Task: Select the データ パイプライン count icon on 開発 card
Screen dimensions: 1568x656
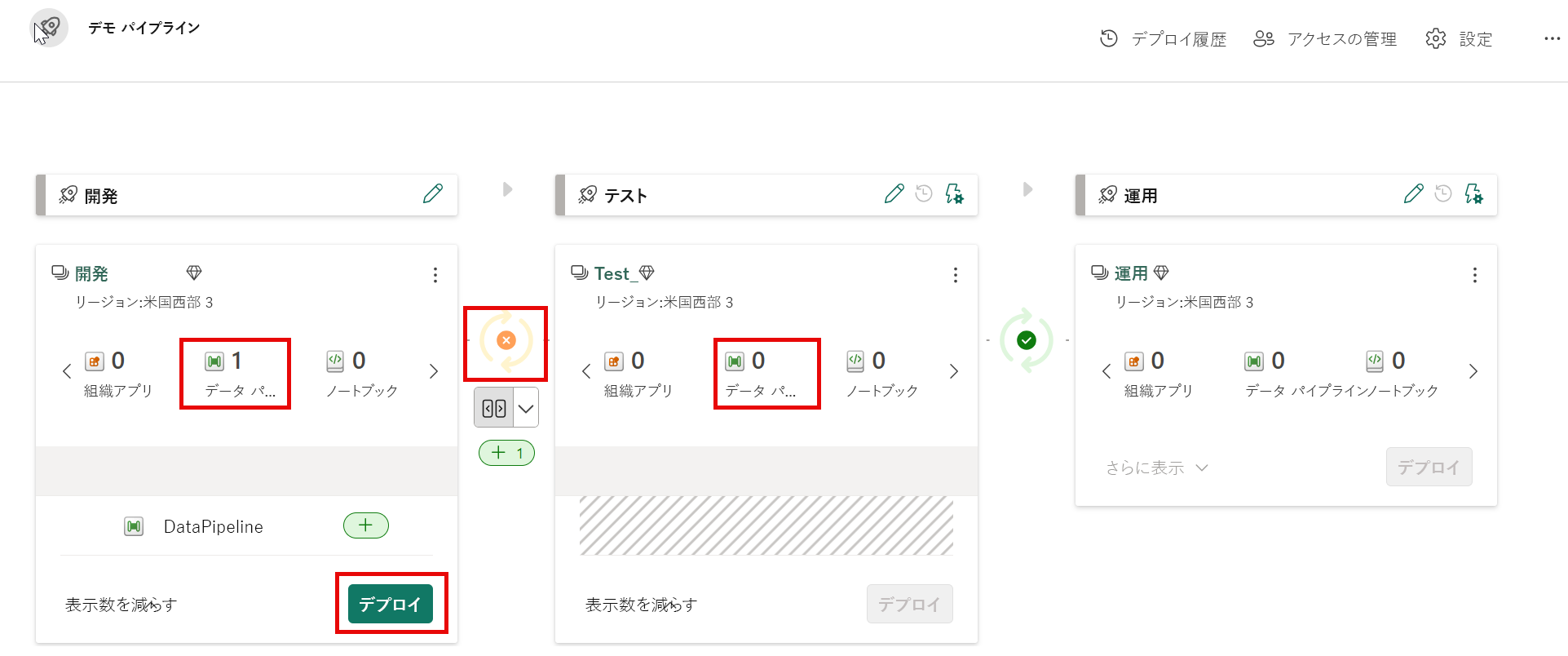Action: (214, 361)
